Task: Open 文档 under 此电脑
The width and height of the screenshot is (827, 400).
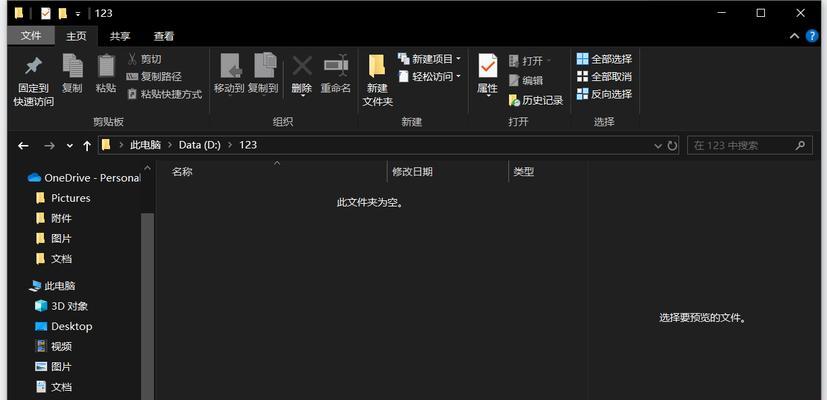Action: click(53, 387)
